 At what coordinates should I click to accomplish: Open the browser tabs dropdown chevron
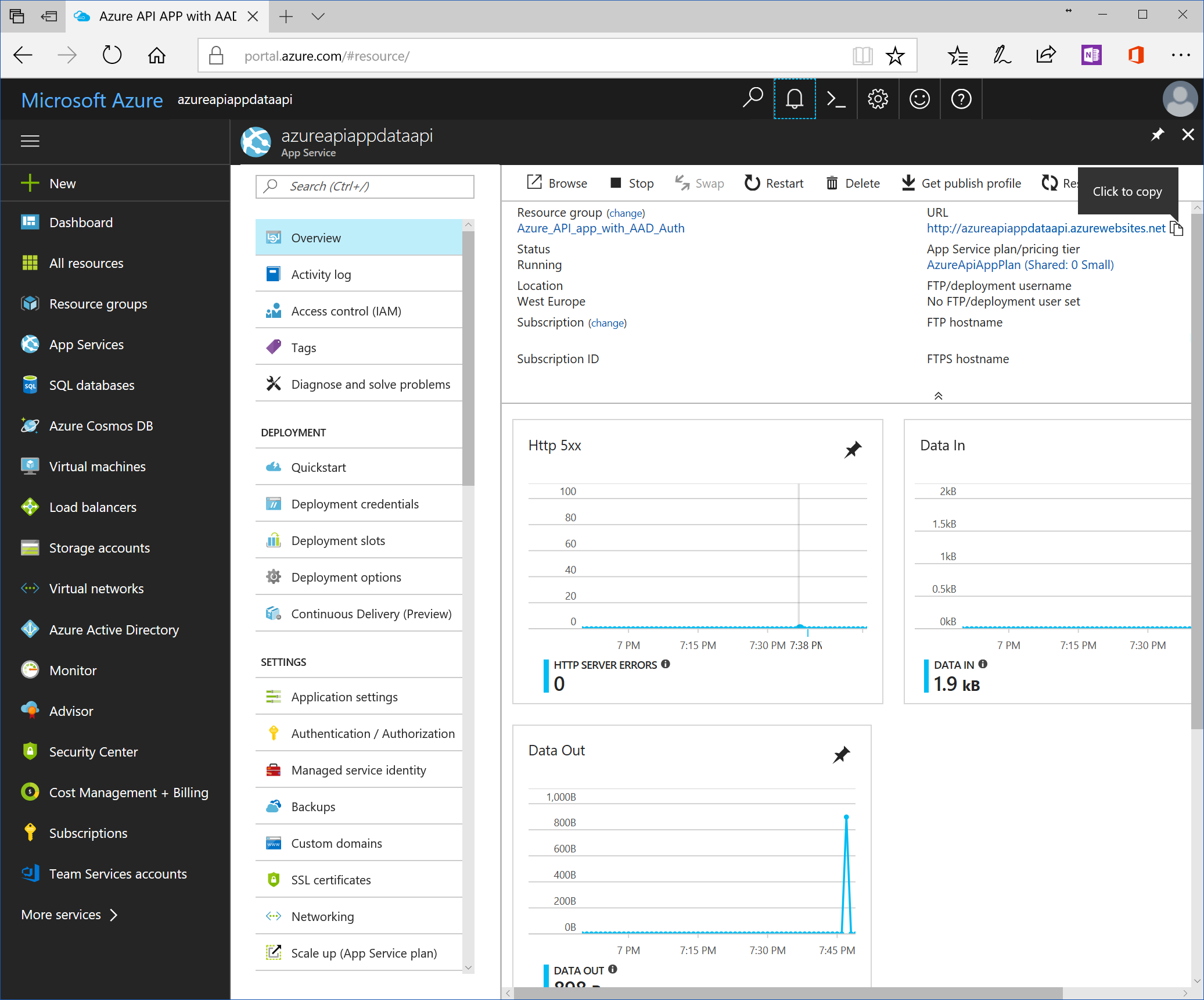tap(318, 16)
